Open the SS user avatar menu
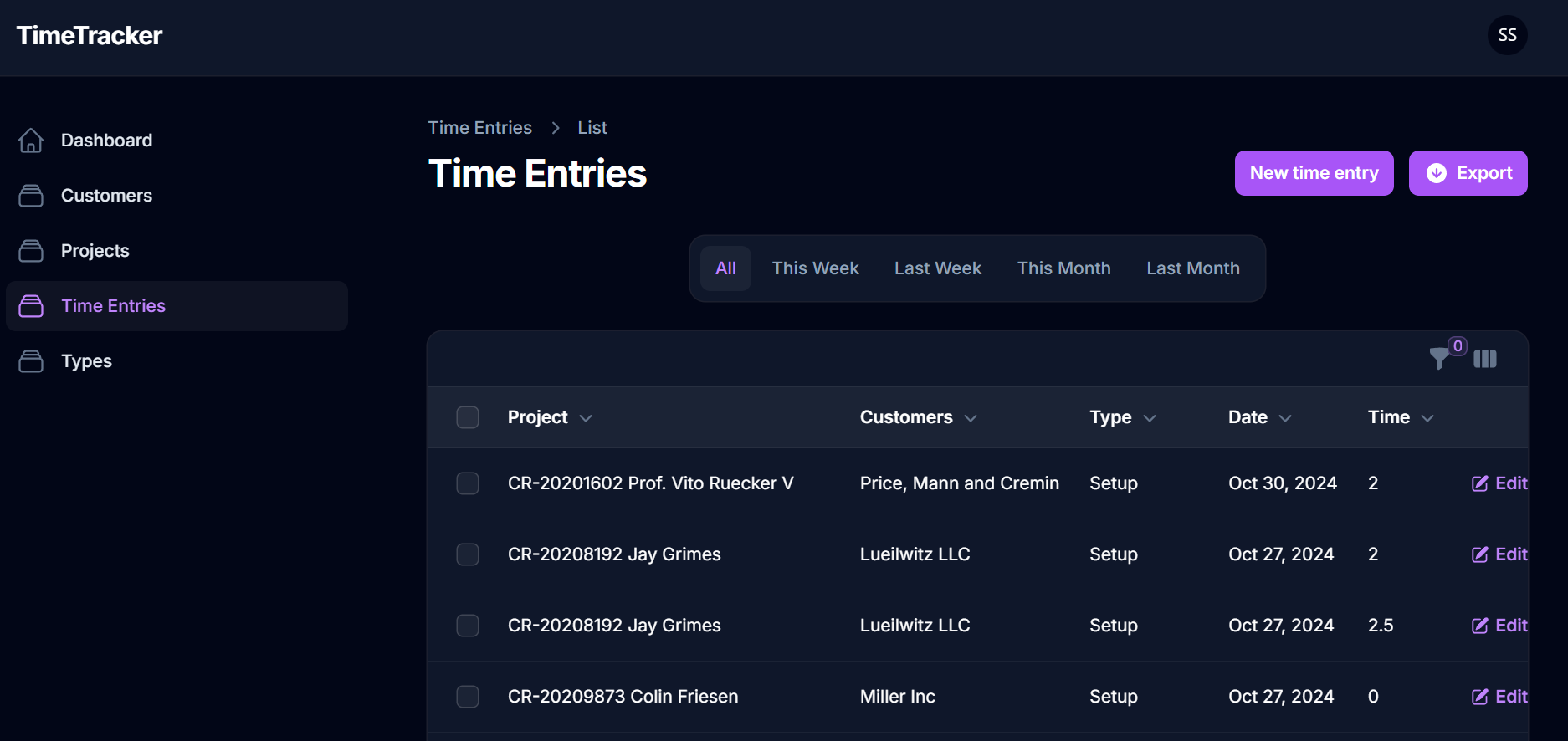 [1507, 35]
